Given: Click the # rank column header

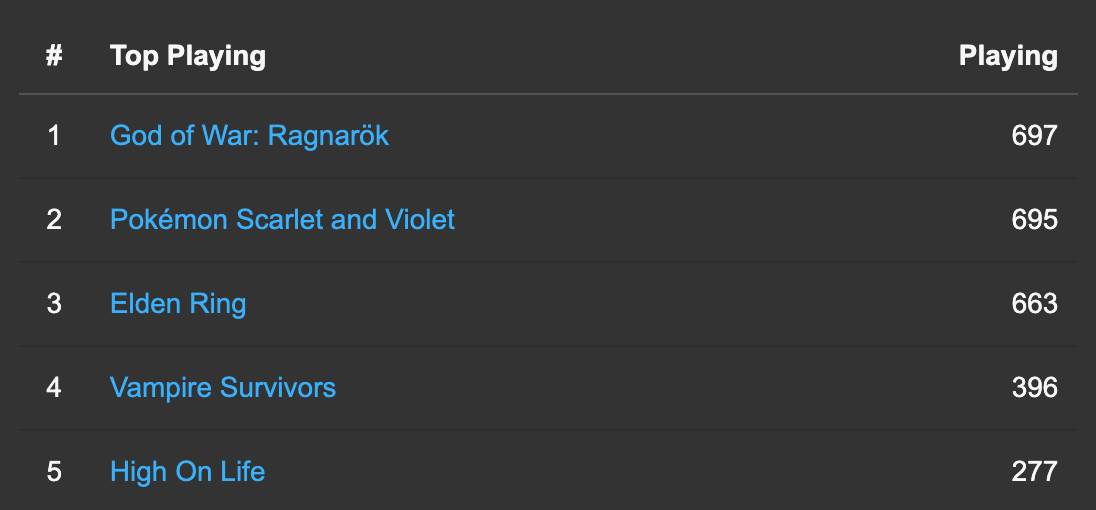Looking at the screenshot, I should pyautogui.click(x=54, y=56).
